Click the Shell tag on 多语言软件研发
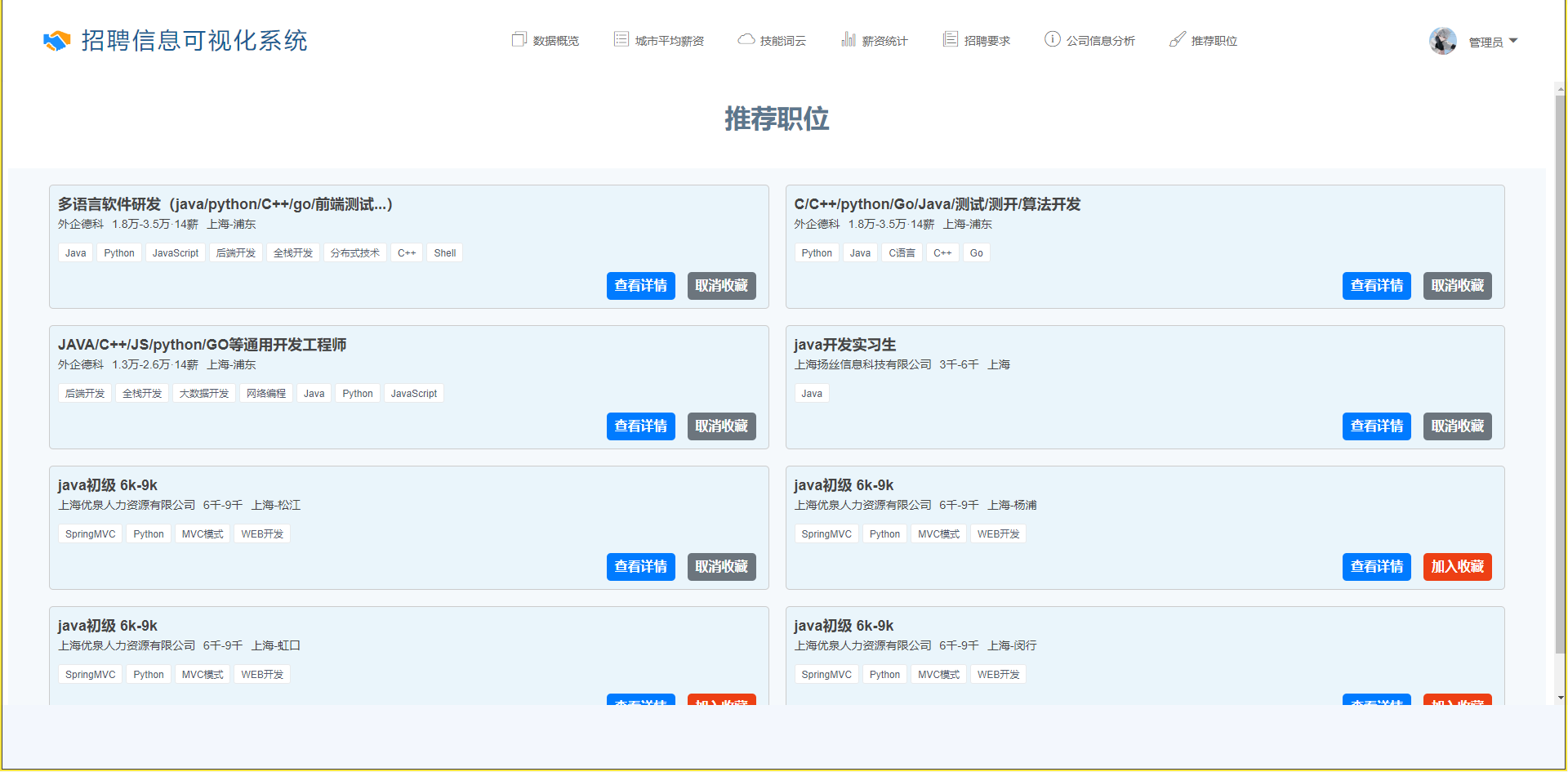This screenshot has width=1568, height=772. (x=445, y=253)
